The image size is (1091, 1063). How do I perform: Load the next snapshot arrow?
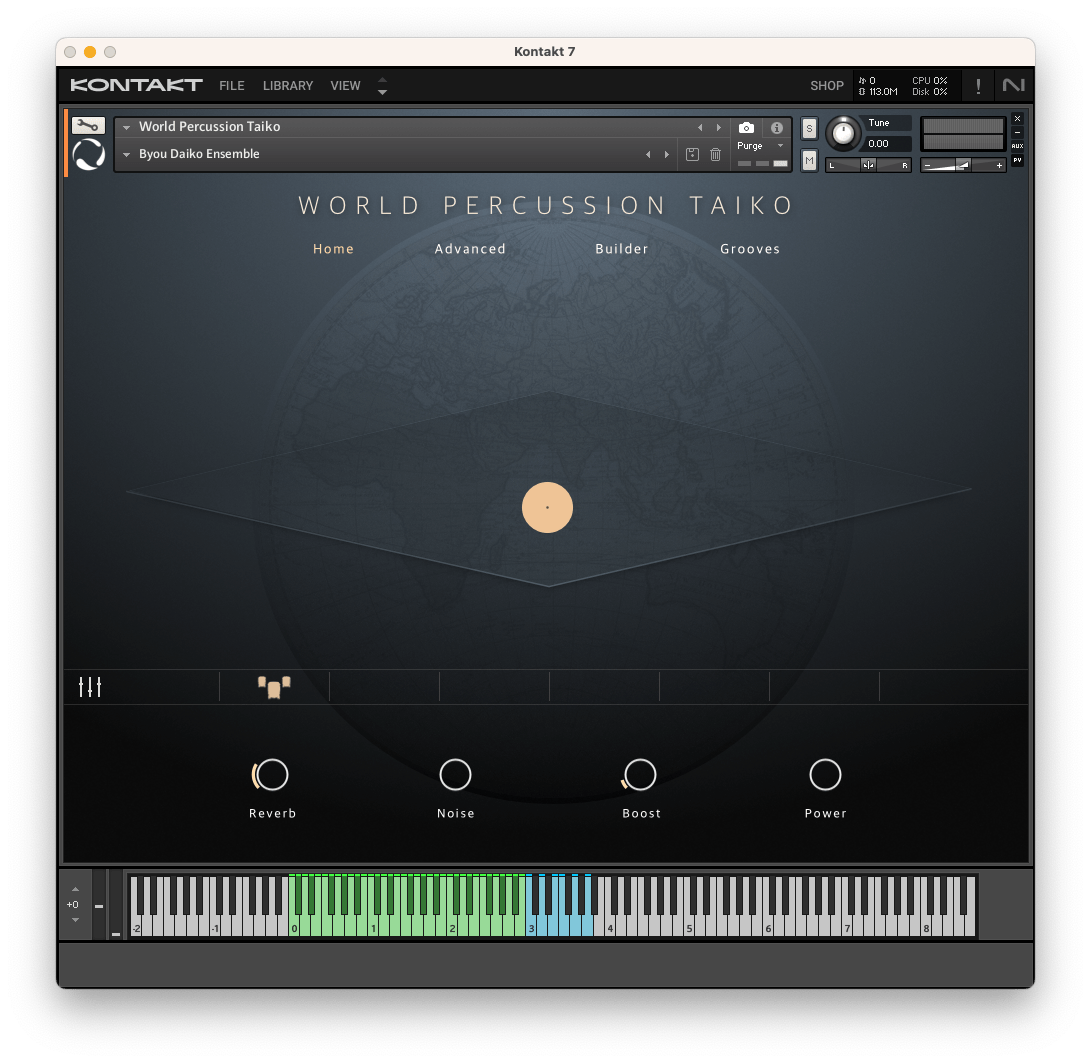coord(667,154)
